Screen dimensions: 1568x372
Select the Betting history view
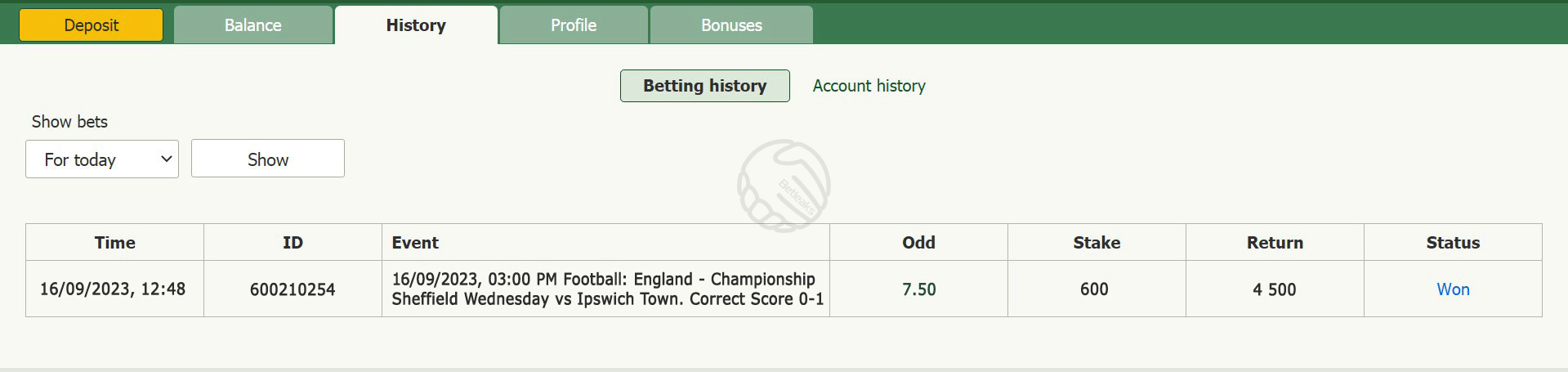point(705,86)
